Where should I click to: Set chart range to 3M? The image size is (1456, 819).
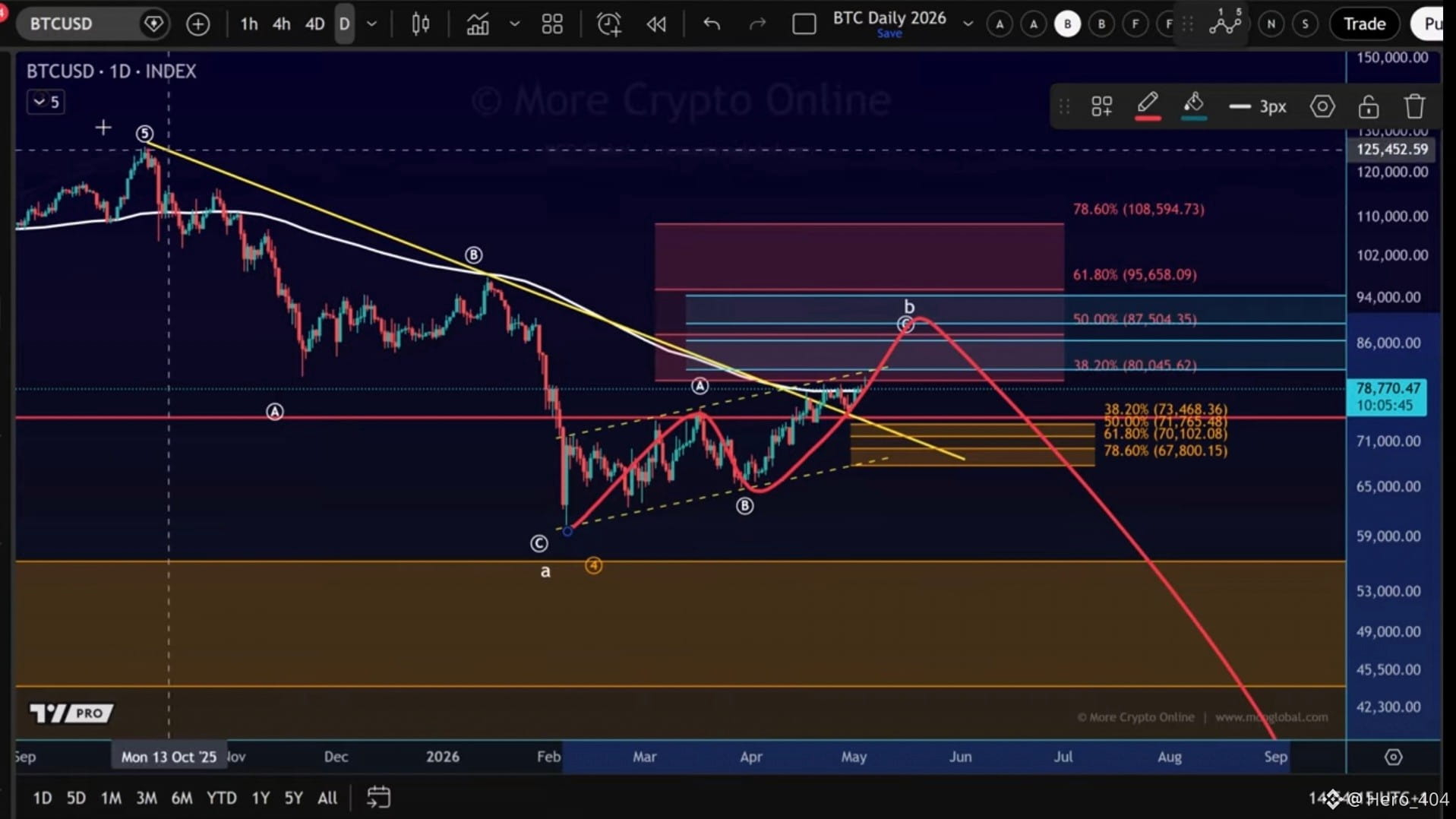click(x=147, y=798)
